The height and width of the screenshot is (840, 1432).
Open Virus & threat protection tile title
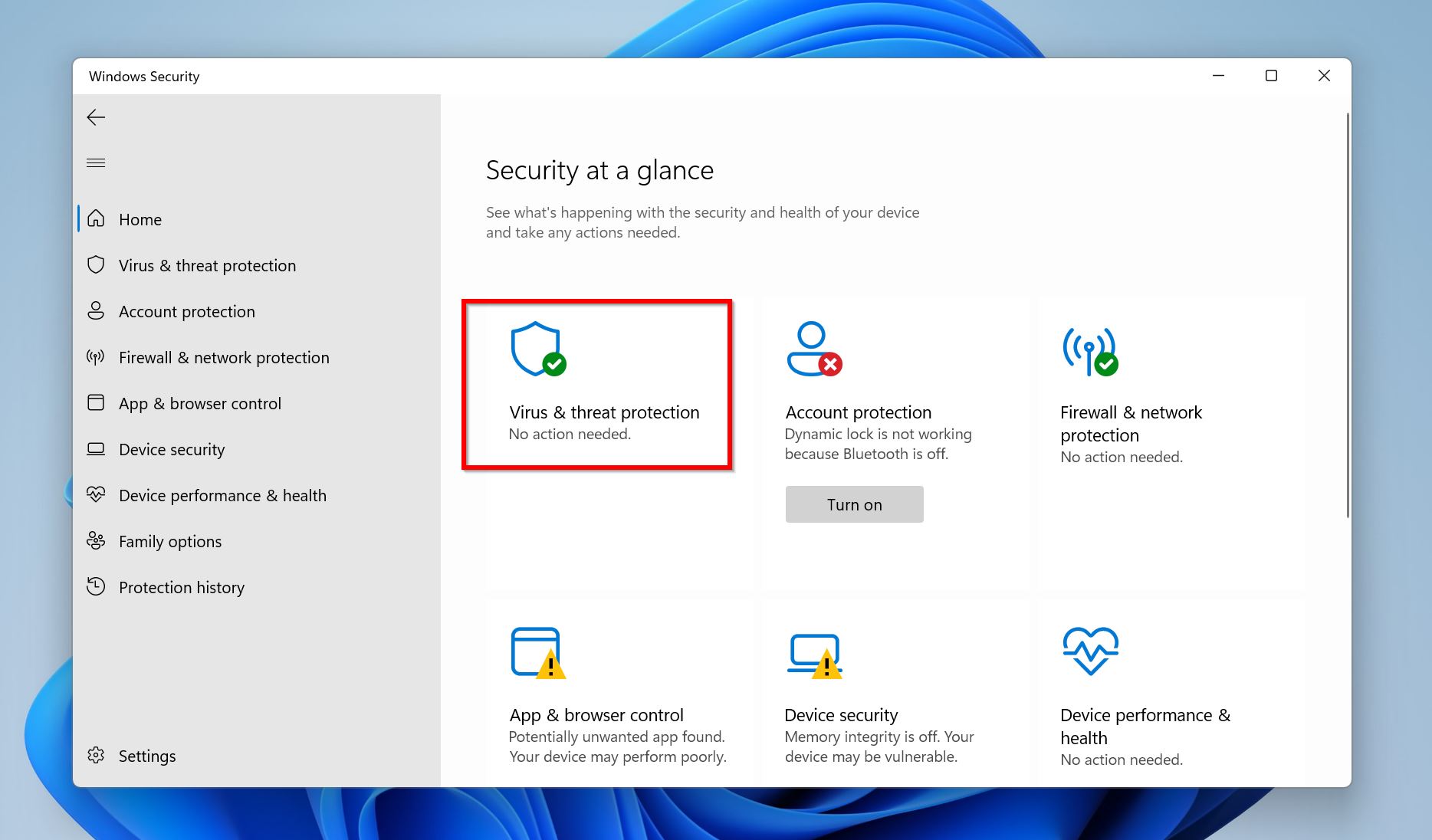604,412
